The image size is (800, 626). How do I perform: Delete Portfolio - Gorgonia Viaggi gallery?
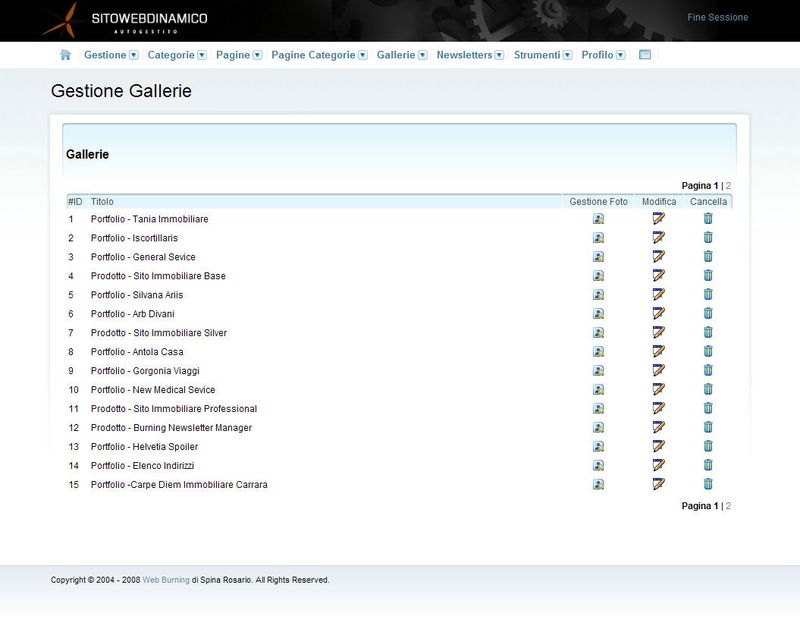pyautogui.click(x=708, y=370)
